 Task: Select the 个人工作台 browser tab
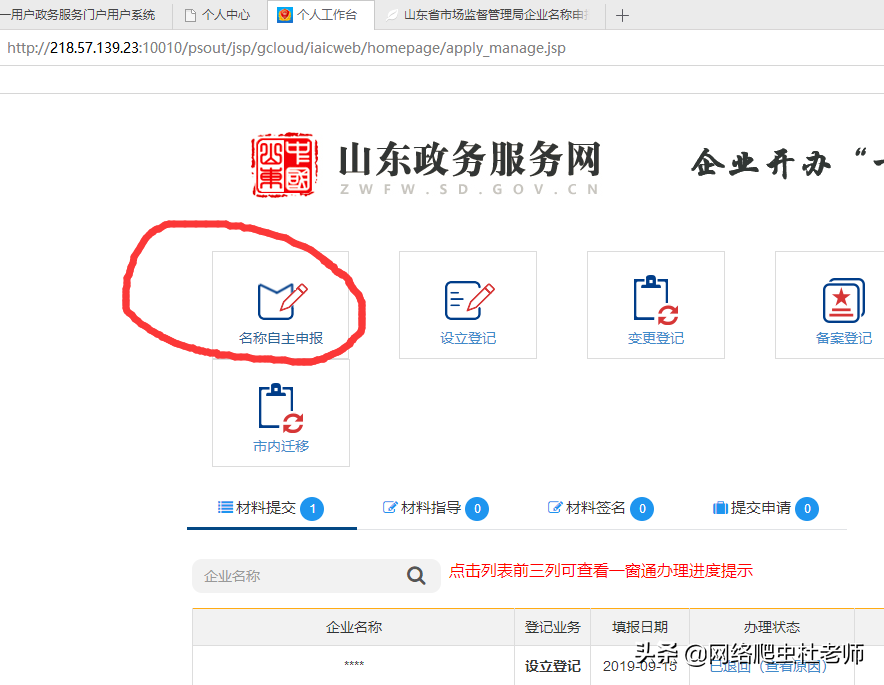[320, 15]
